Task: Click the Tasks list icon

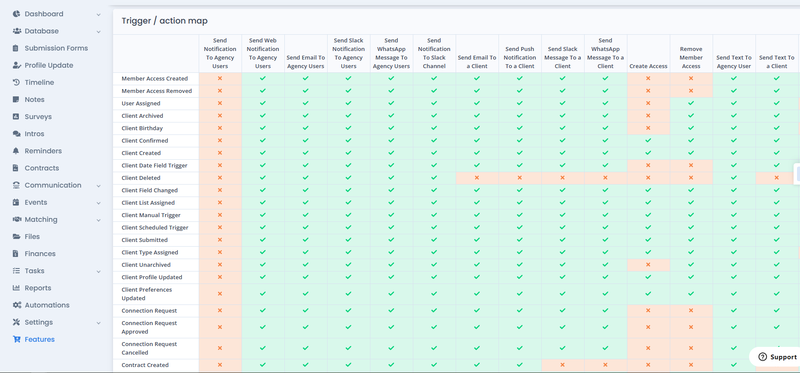Action: click(16, 271)
